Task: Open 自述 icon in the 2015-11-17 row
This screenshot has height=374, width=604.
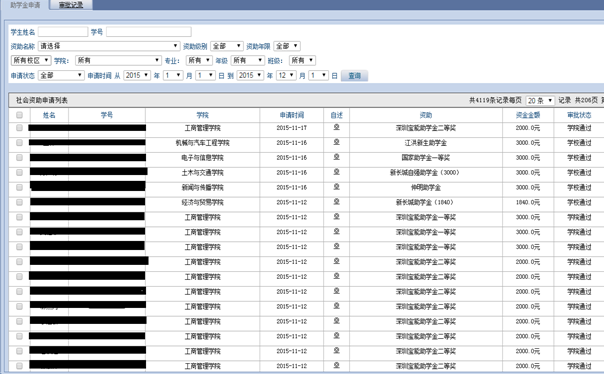Action: (336, 127)
